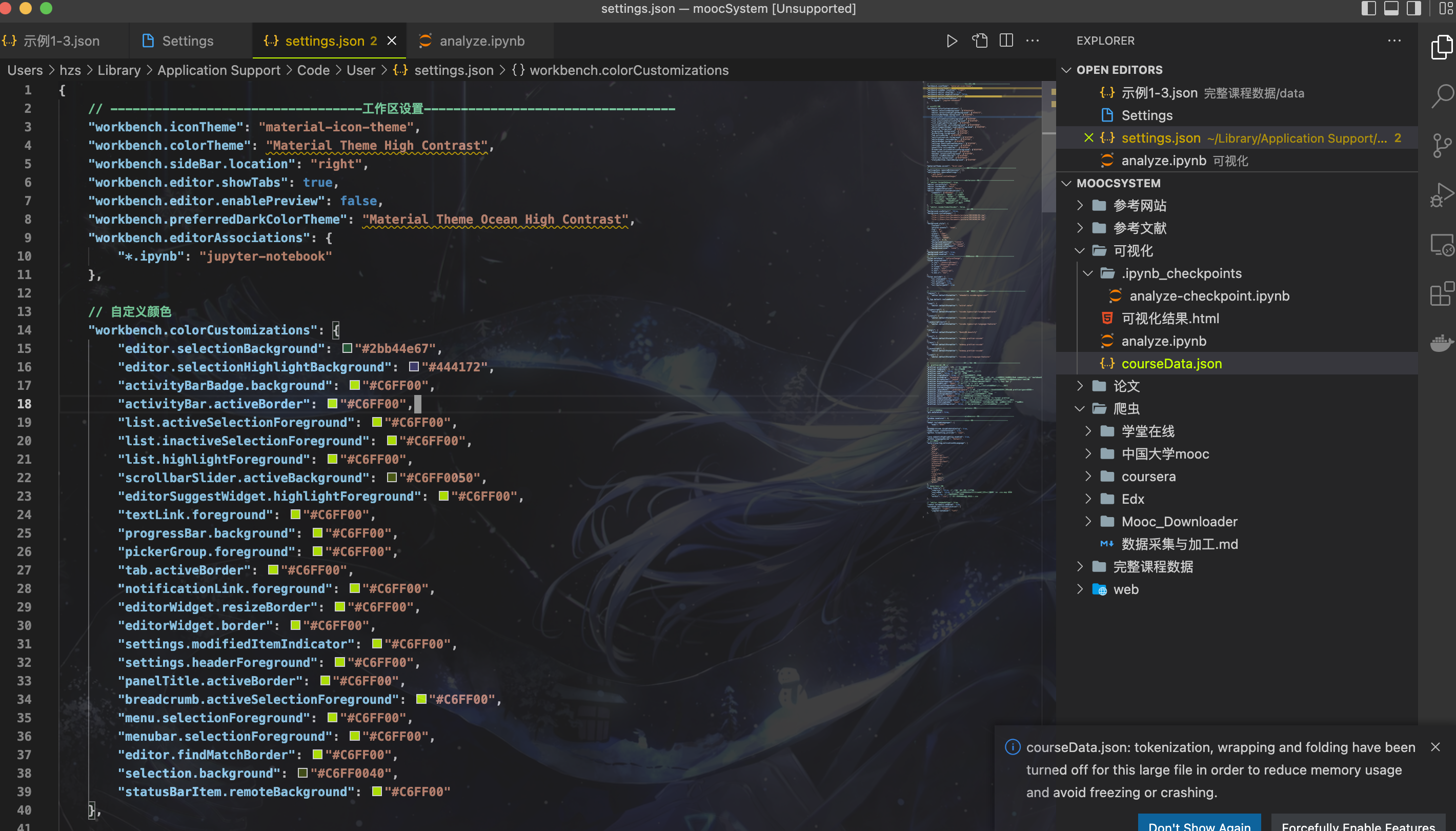Expand the 参考网站 folder

[1139, 206]
